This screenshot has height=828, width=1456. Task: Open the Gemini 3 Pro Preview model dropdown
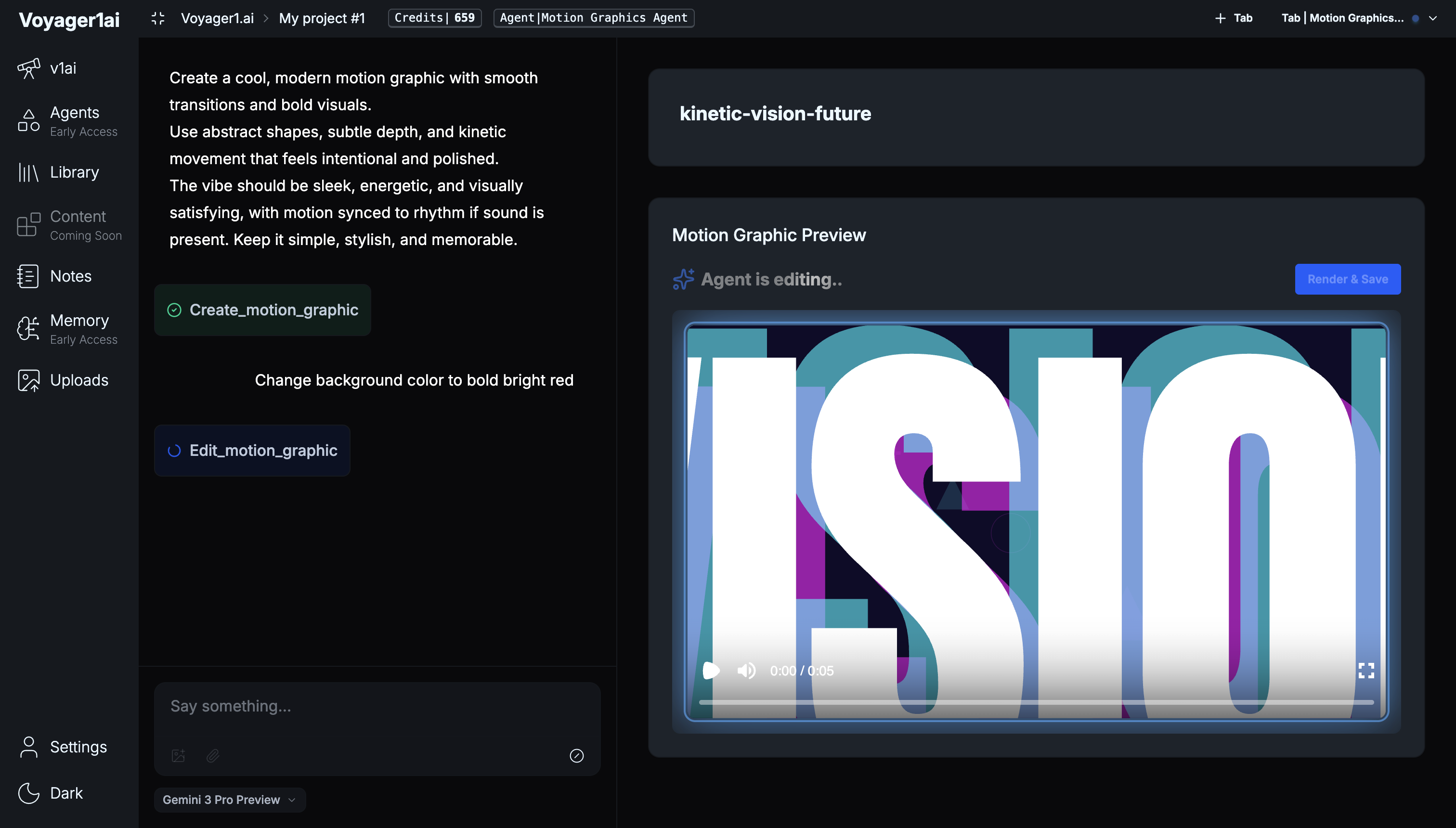pos(229,800)
